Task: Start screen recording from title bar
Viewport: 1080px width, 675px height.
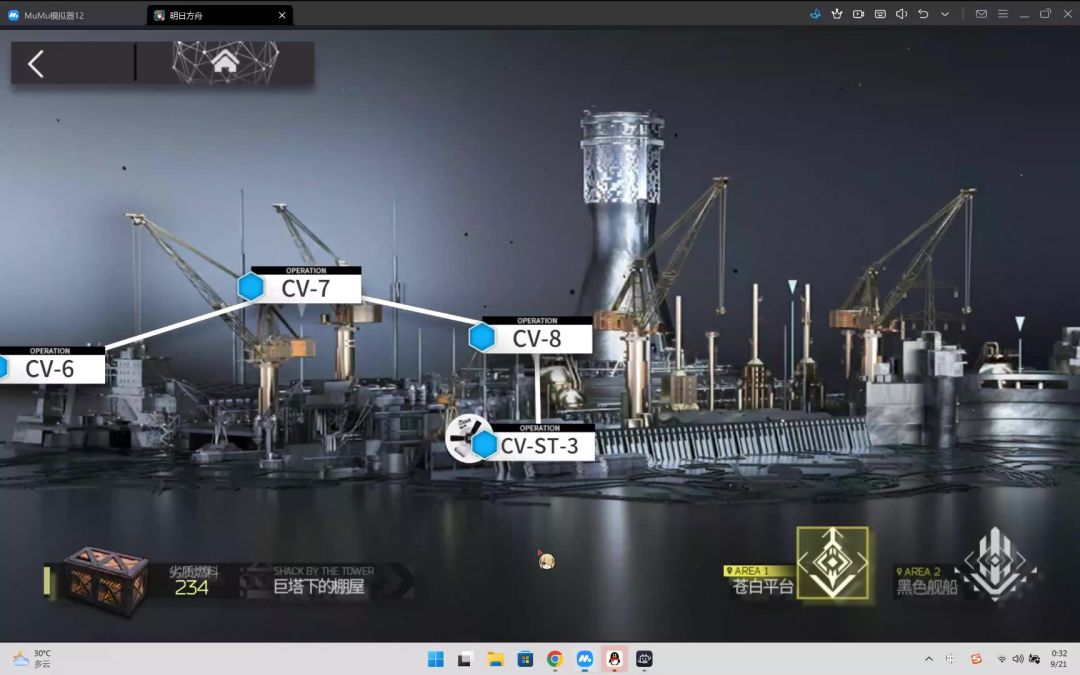Action: point(858,14)
